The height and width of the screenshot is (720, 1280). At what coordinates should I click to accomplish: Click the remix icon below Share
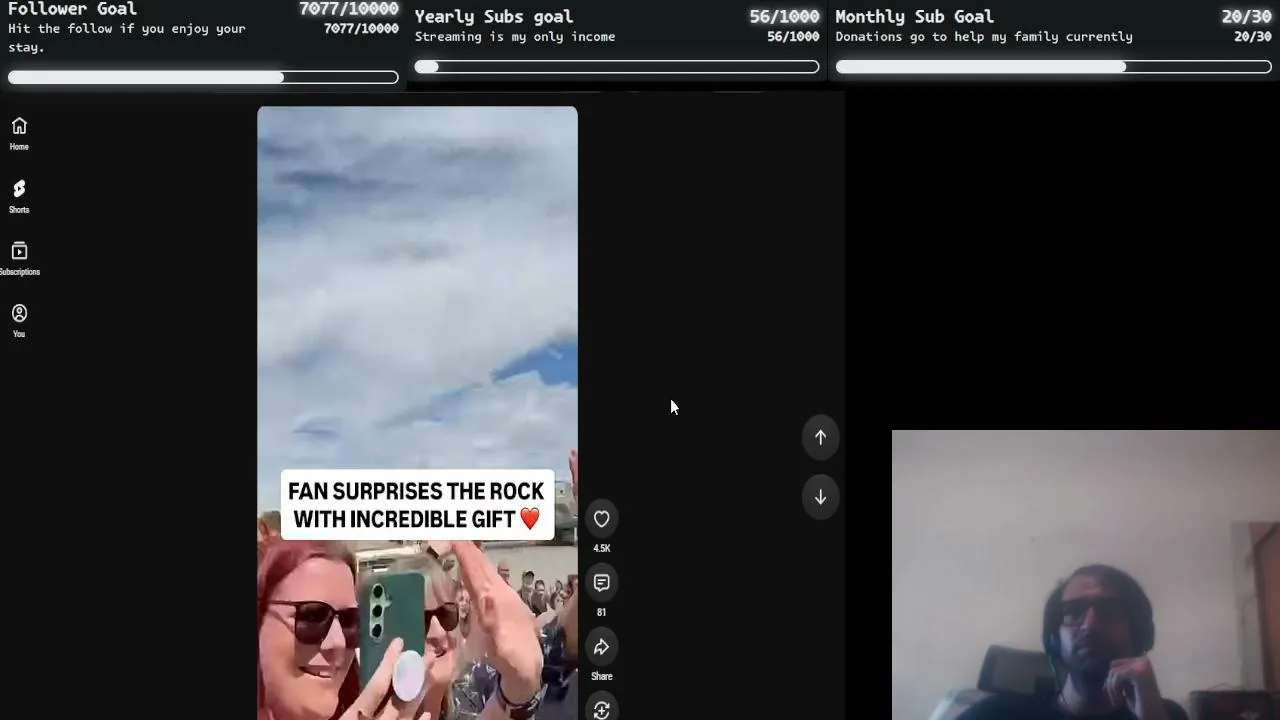pyautogui.click(x=601, y=709)
